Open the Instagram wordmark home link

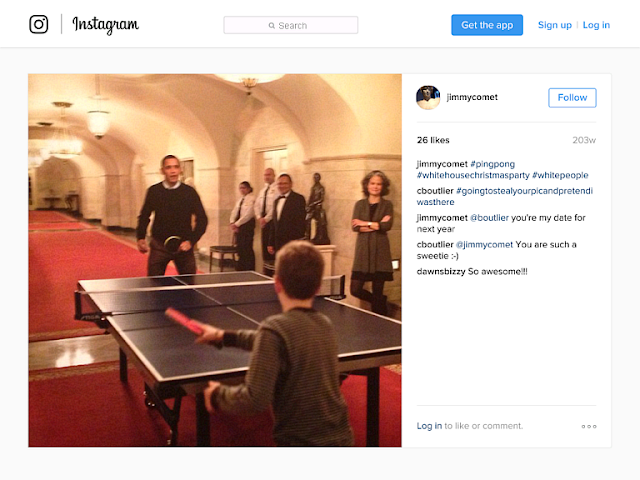click(105, 25)
